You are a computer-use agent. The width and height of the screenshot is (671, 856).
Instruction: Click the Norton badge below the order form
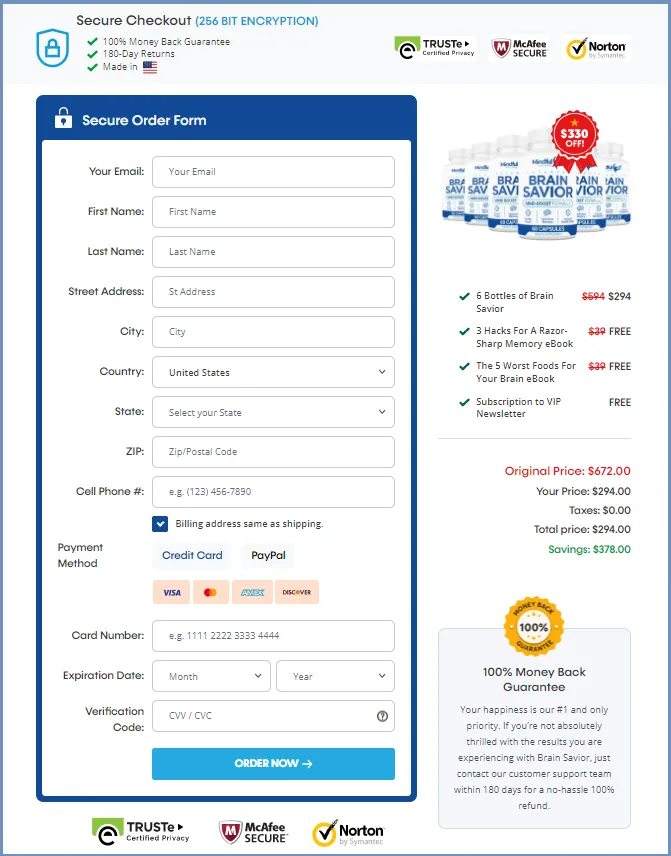pos(348,834)
